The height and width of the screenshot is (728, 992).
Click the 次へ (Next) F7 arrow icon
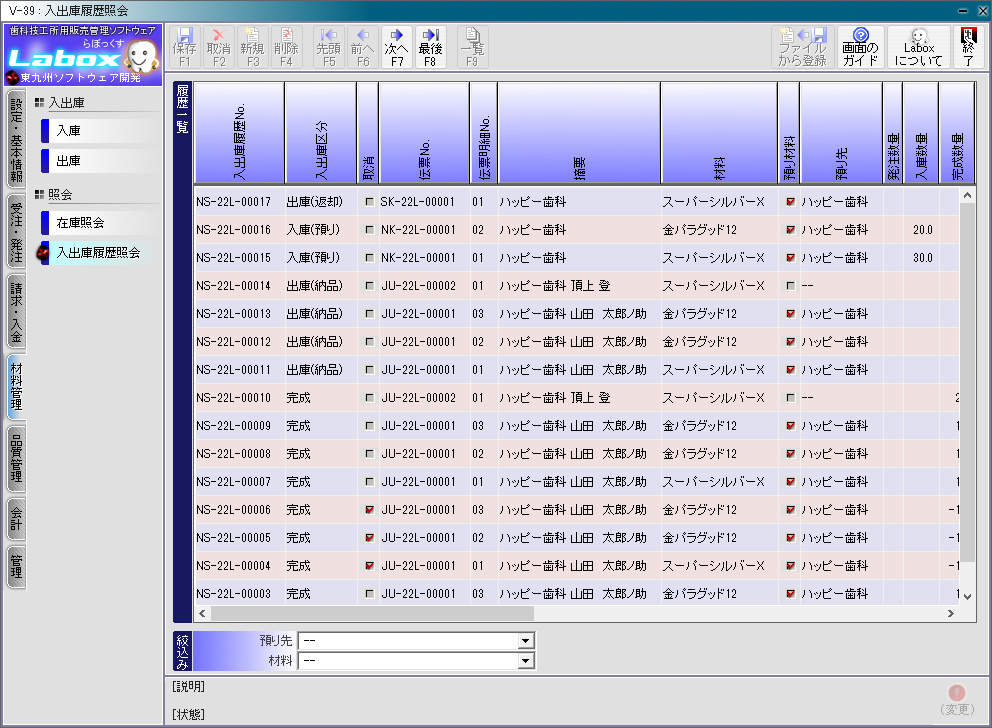pyautogui.click(x=397, y=46)
